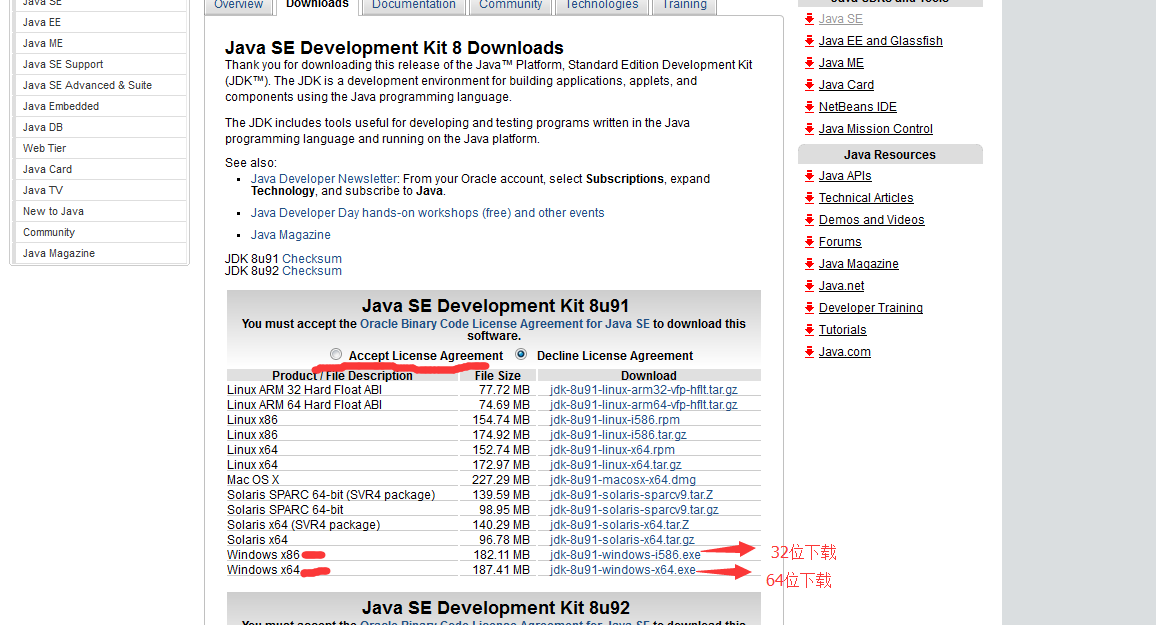Open Java EE and Glassfish link
Screen dimensions: 1156x625
tap(880, 41)
